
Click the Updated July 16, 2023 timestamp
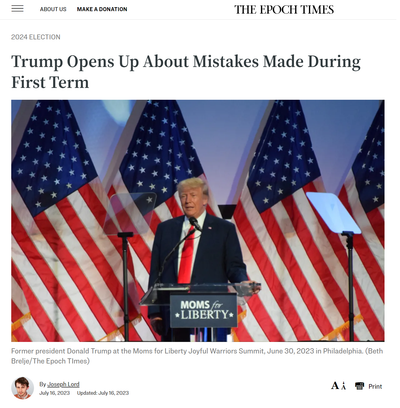pyautogui.click(x=103, y=393)
